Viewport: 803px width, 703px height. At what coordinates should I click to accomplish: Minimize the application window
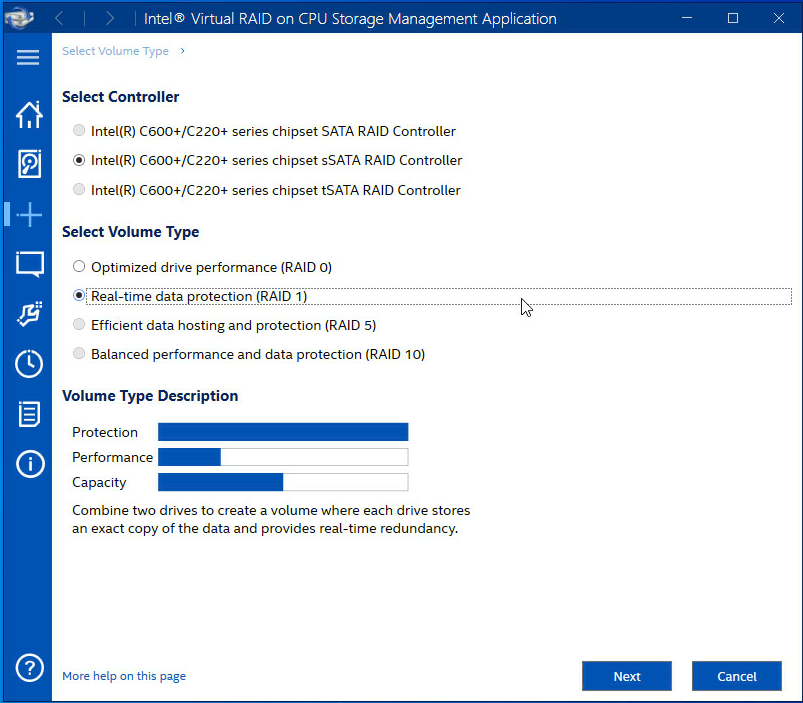(x=687, y=18)
